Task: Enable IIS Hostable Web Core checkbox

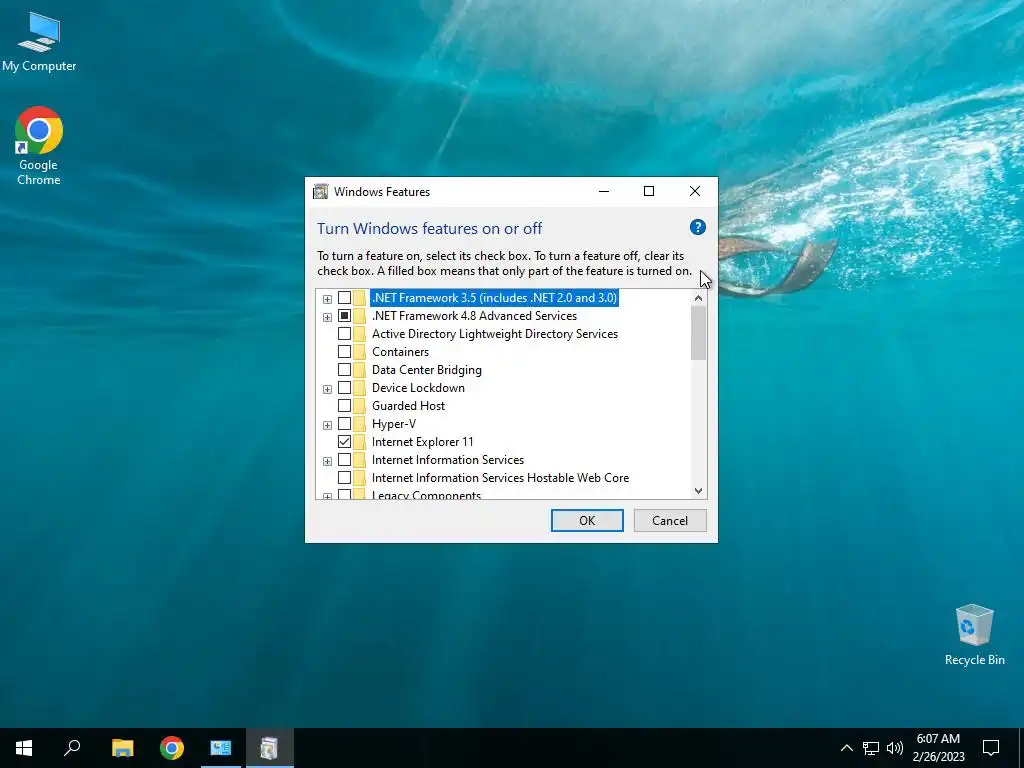Action: point(344,478)
